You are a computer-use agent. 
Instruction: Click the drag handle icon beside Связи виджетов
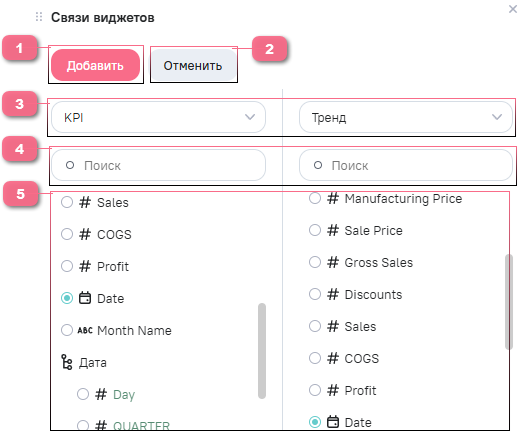tap(39, 17)
